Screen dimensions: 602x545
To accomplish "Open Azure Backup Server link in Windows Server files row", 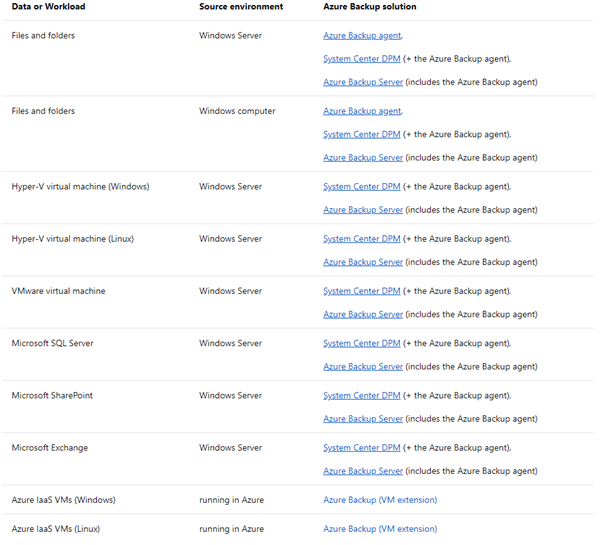I will pyautogui.click(x=363, y=82).
